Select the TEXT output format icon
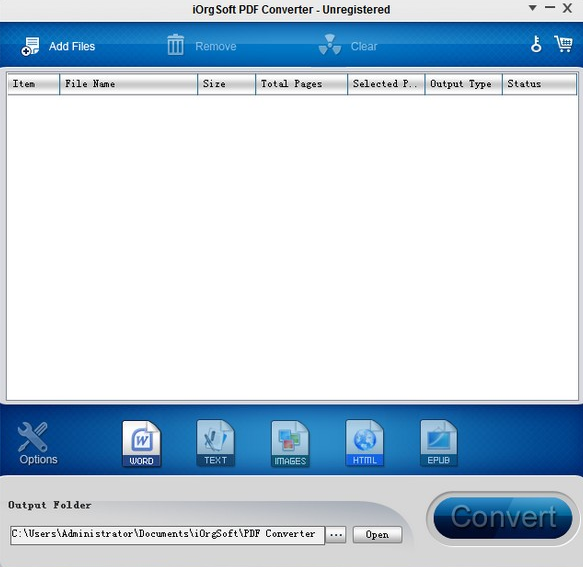This screenshot has width=583, height=567. click(x=215, y=443)
